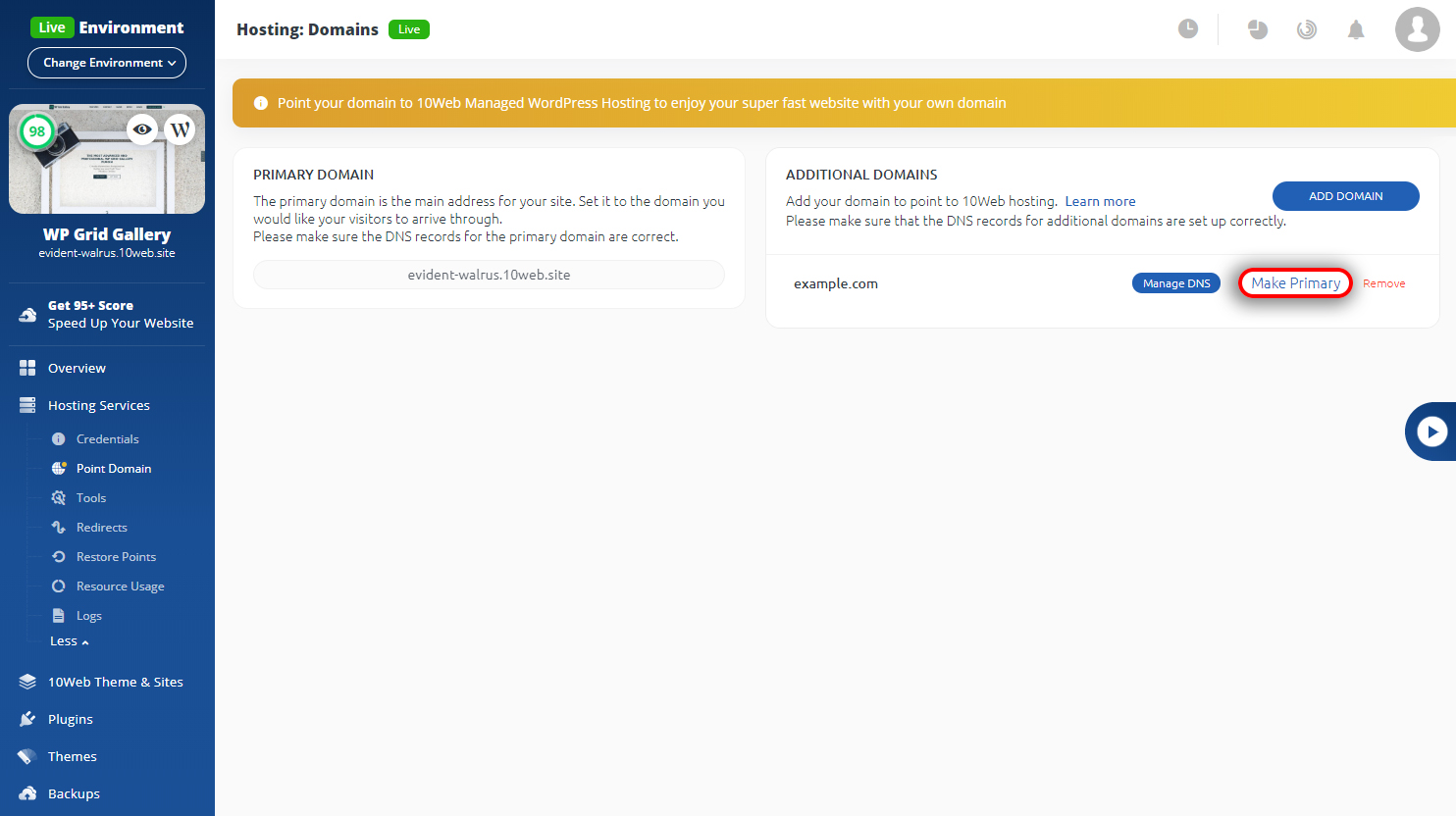Open the user profile avatar
This screenshot has width=1456, height=816.
point(1418,29)
